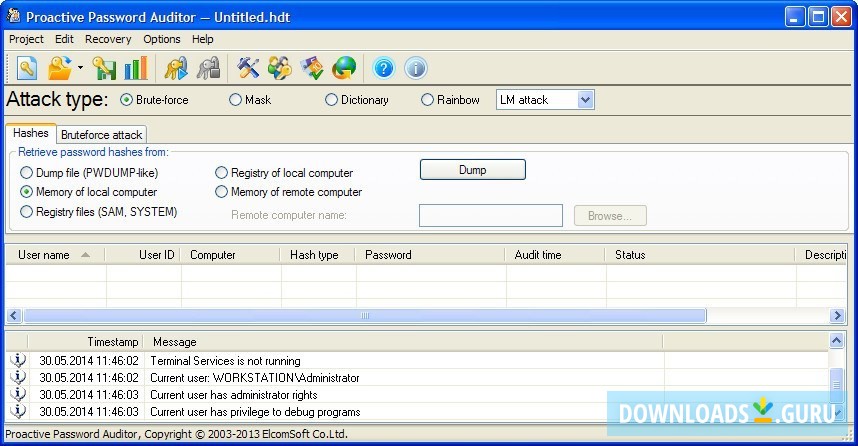
Task: Choose Registry files (SAM, SYSTEM) option
Action: click(x=27, y=212)
